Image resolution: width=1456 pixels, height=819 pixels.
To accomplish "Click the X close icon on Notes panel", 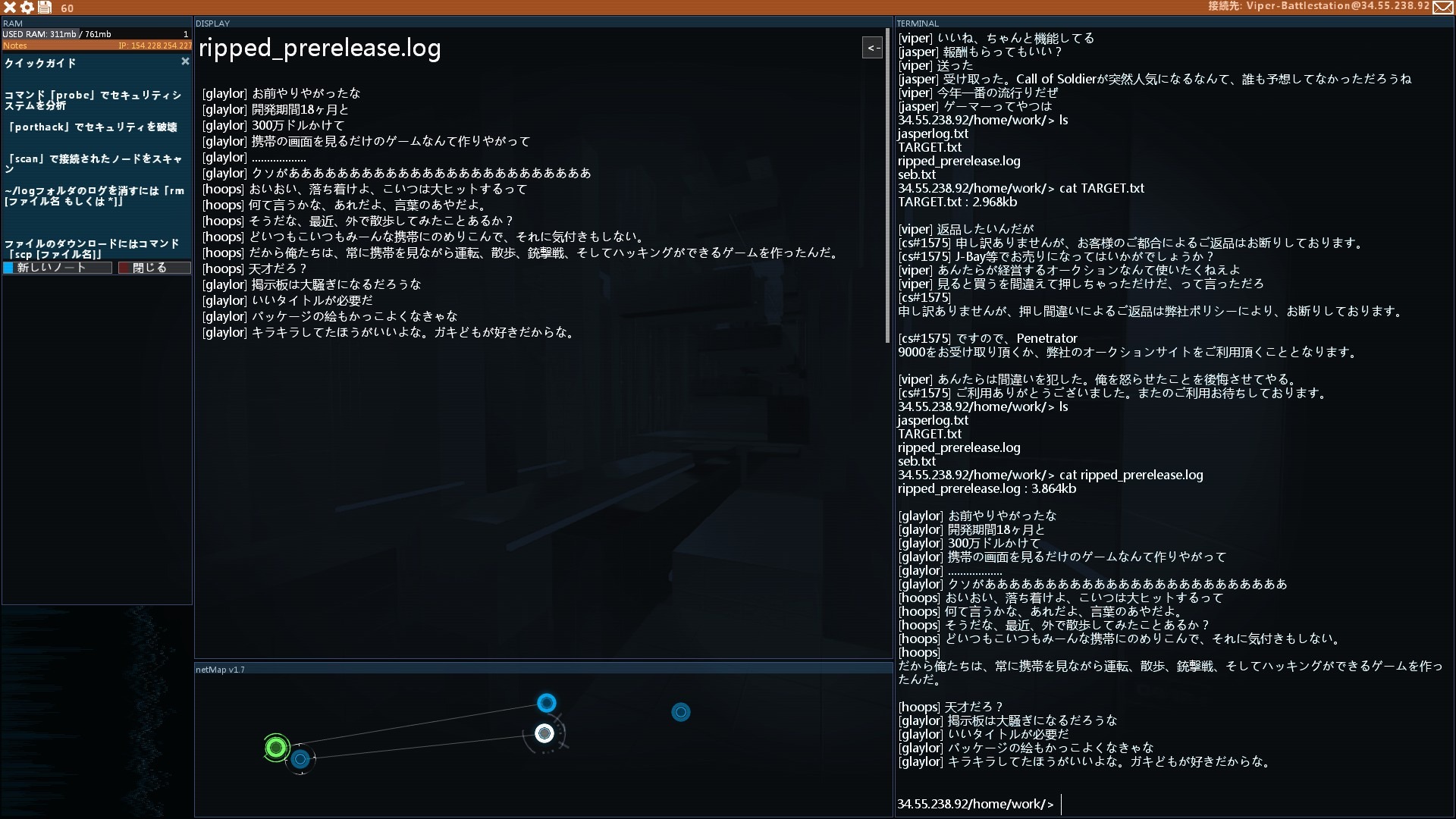I will [x=185, y=62].
